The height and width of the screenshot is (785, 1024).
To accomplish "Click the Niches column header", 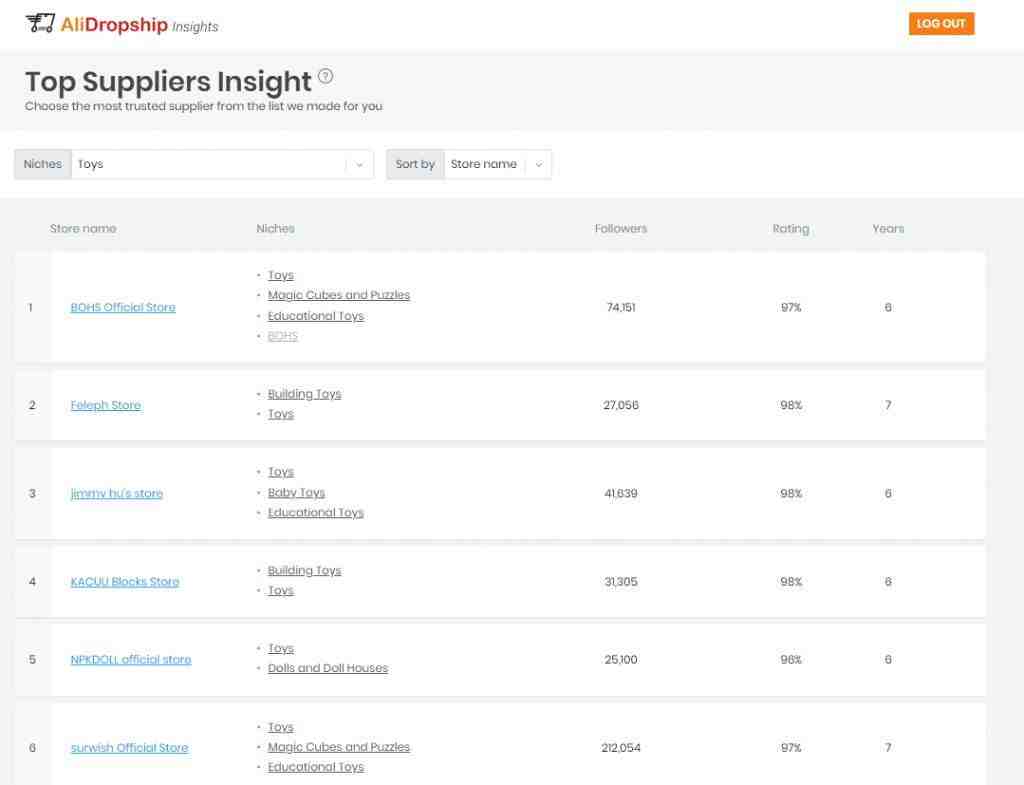I will 276,229.
